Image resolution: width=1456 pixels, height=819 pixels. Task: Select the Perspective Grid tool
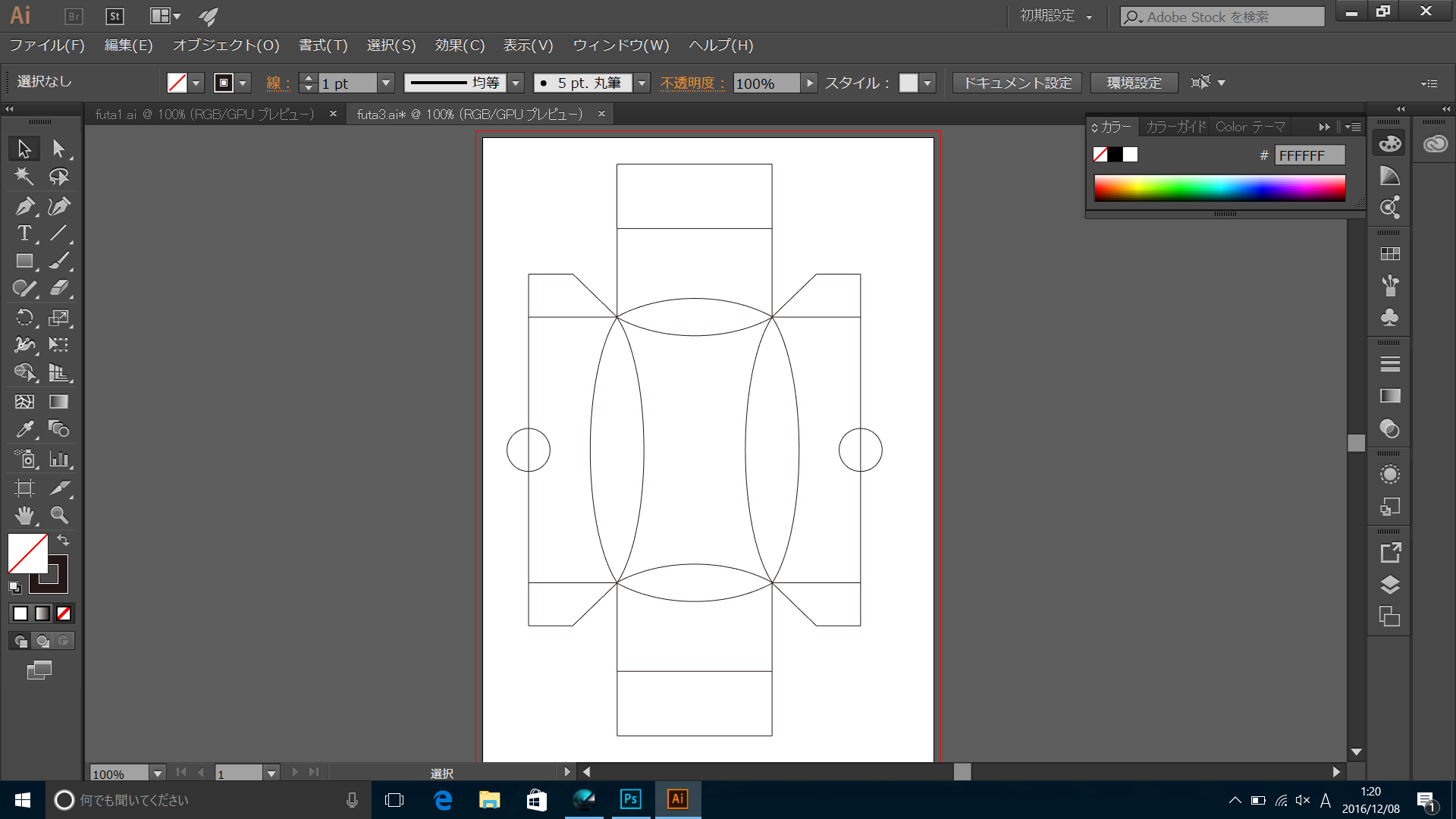[x=58, y=372]
